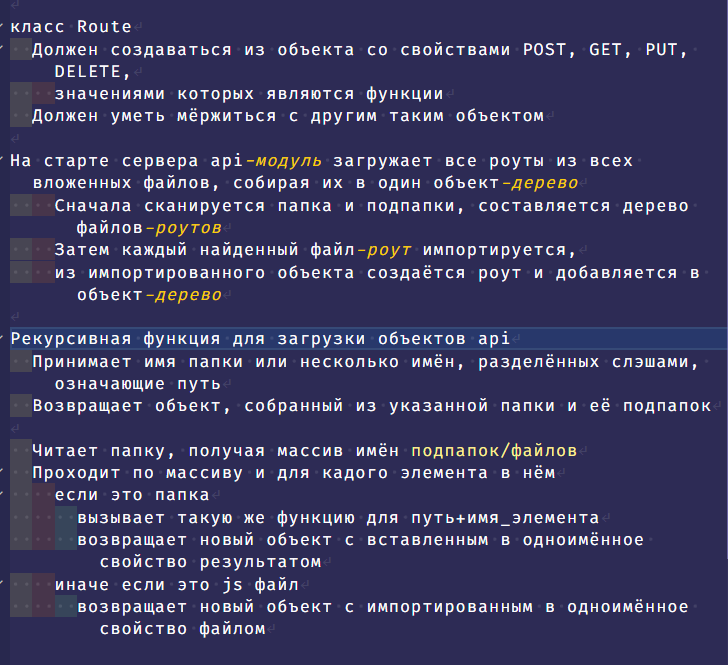This screenshot has height=665, width=728.
Task: Click line "значениями которых являются функции"
Action: tap(249, 94)
